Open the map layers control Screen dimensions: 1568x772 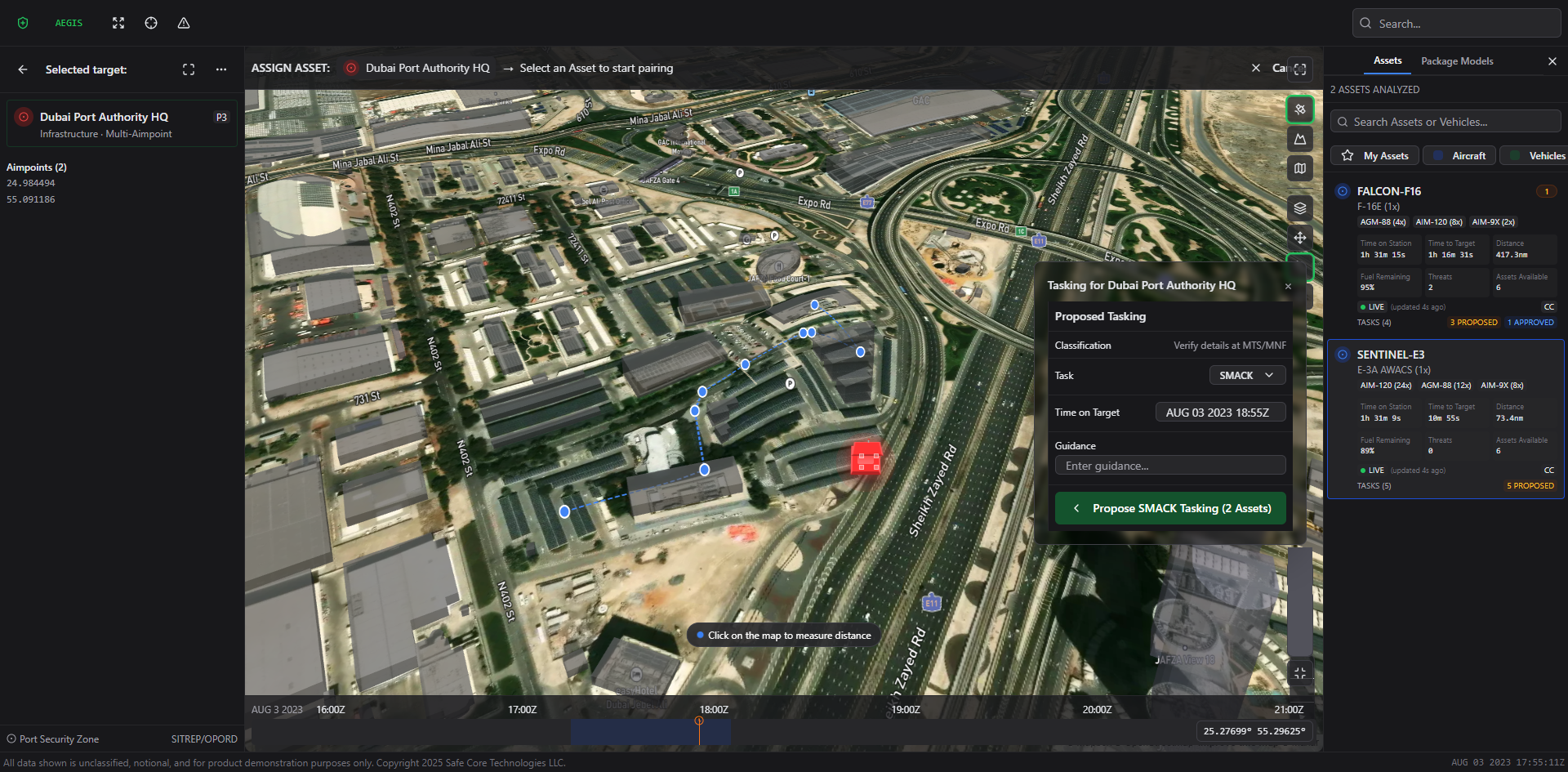tap(1300, 208)
